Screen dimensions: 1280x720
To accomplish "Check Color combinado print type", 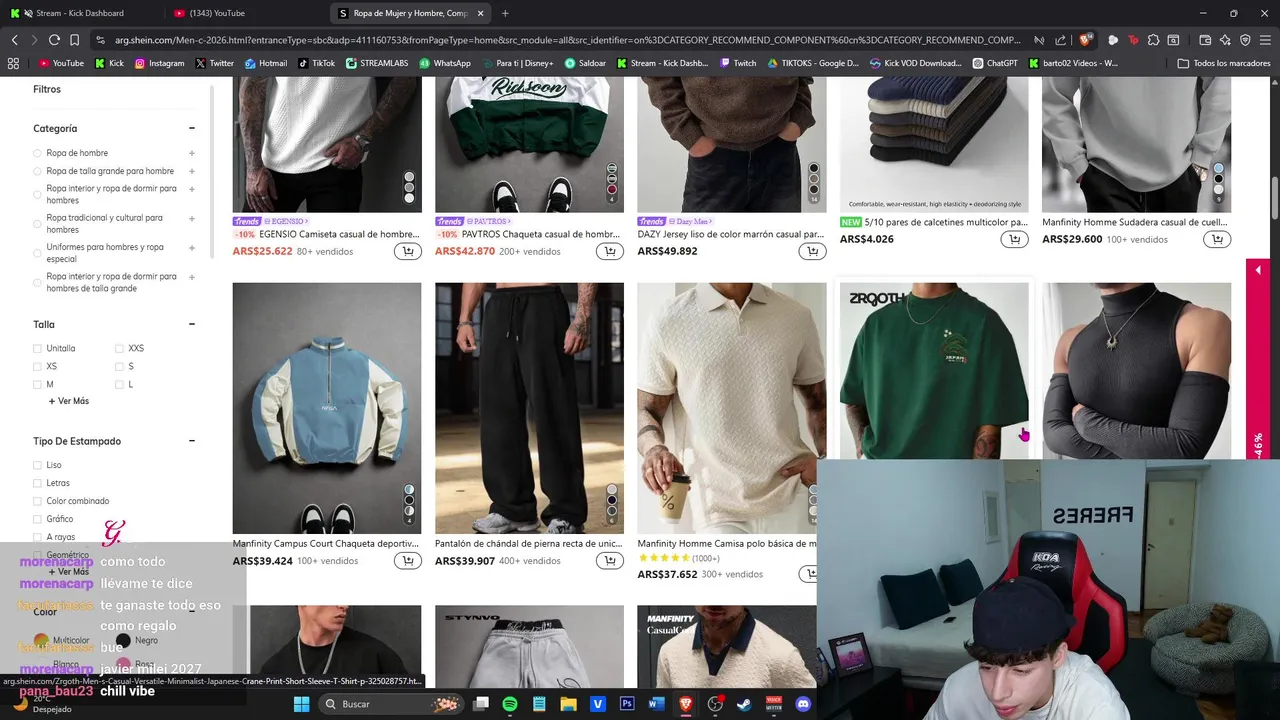I will 38,501.
